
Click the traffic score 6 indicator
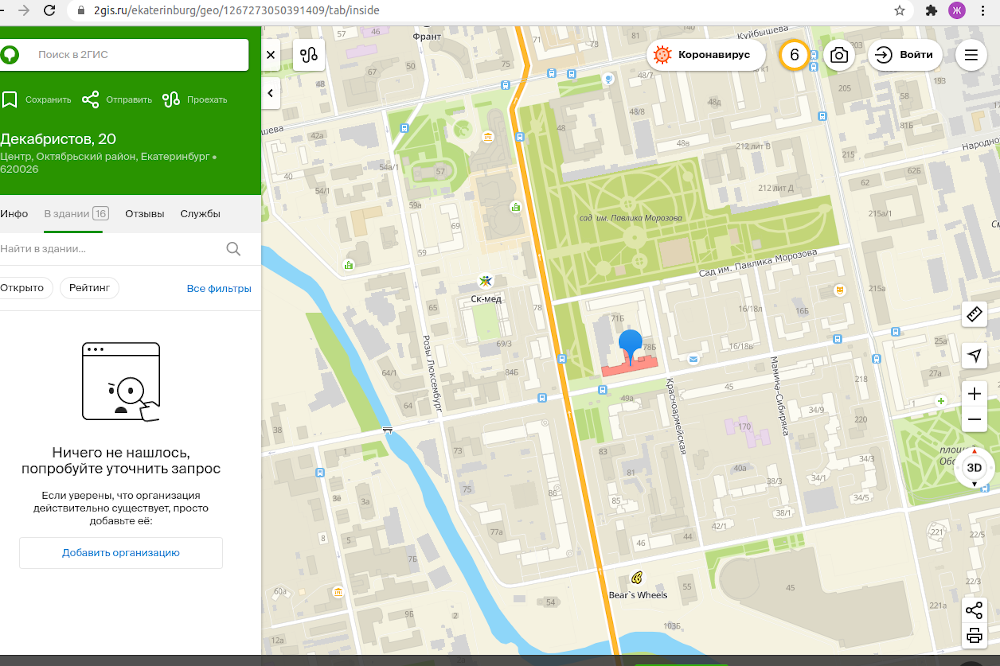pyautogui.click(x=794, y=55)
